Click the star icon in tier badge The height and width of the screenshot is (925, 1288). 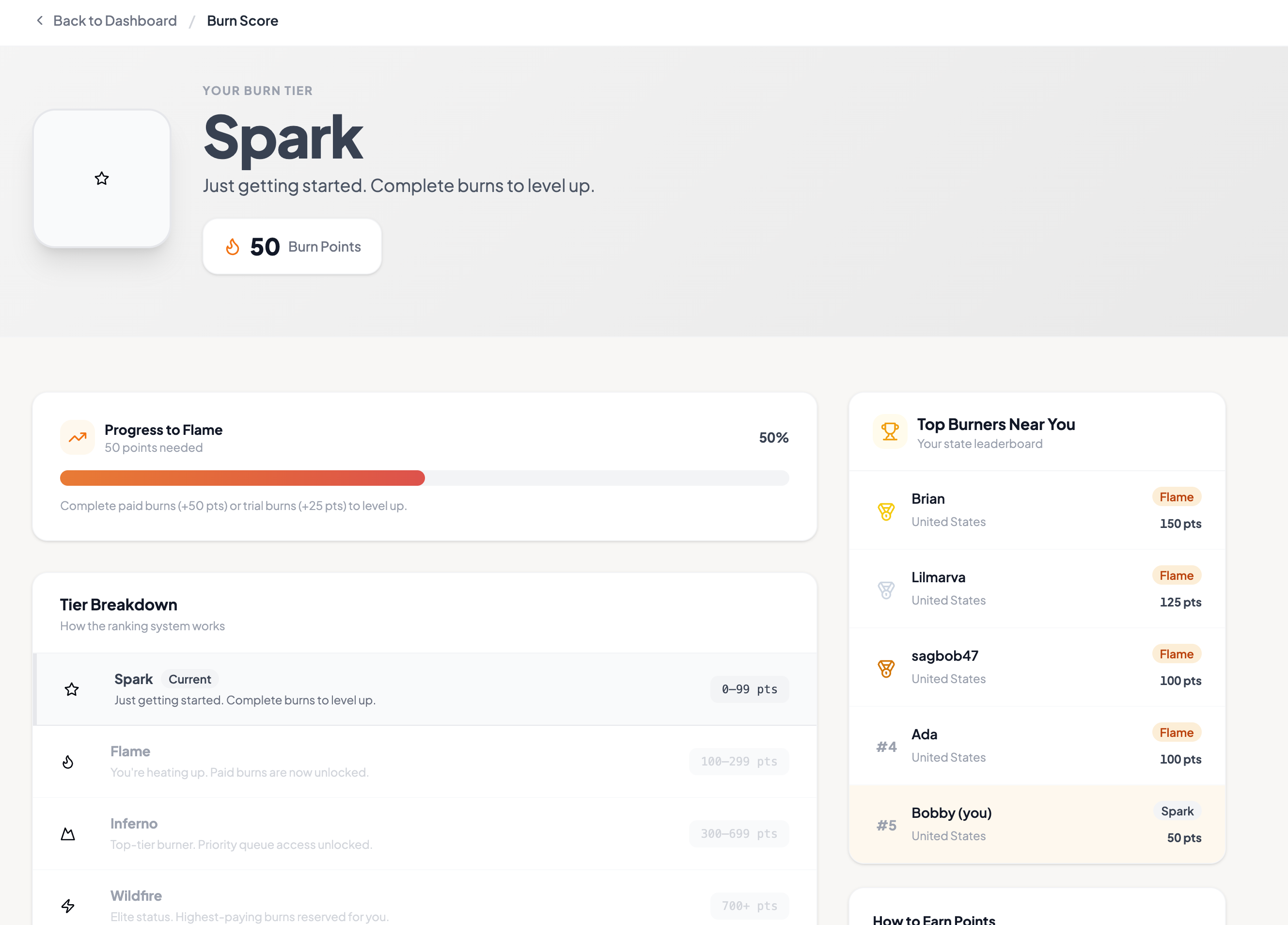pos(102,178)
